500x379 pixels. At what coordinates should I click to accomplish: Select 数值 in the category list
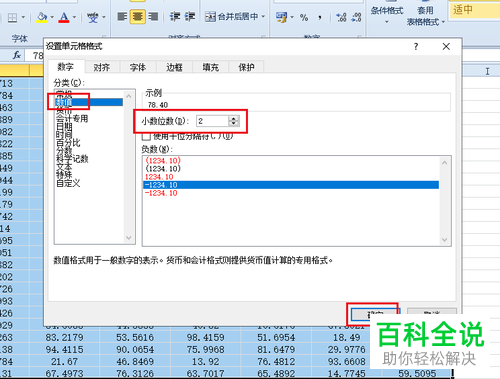point(89,102)
